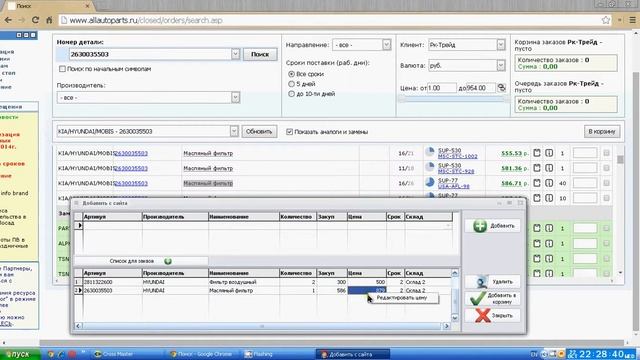The width and height of the screenshot is (640, 360).
Task: Open the Chrome menu icon
Action: (x=632, y=20)
